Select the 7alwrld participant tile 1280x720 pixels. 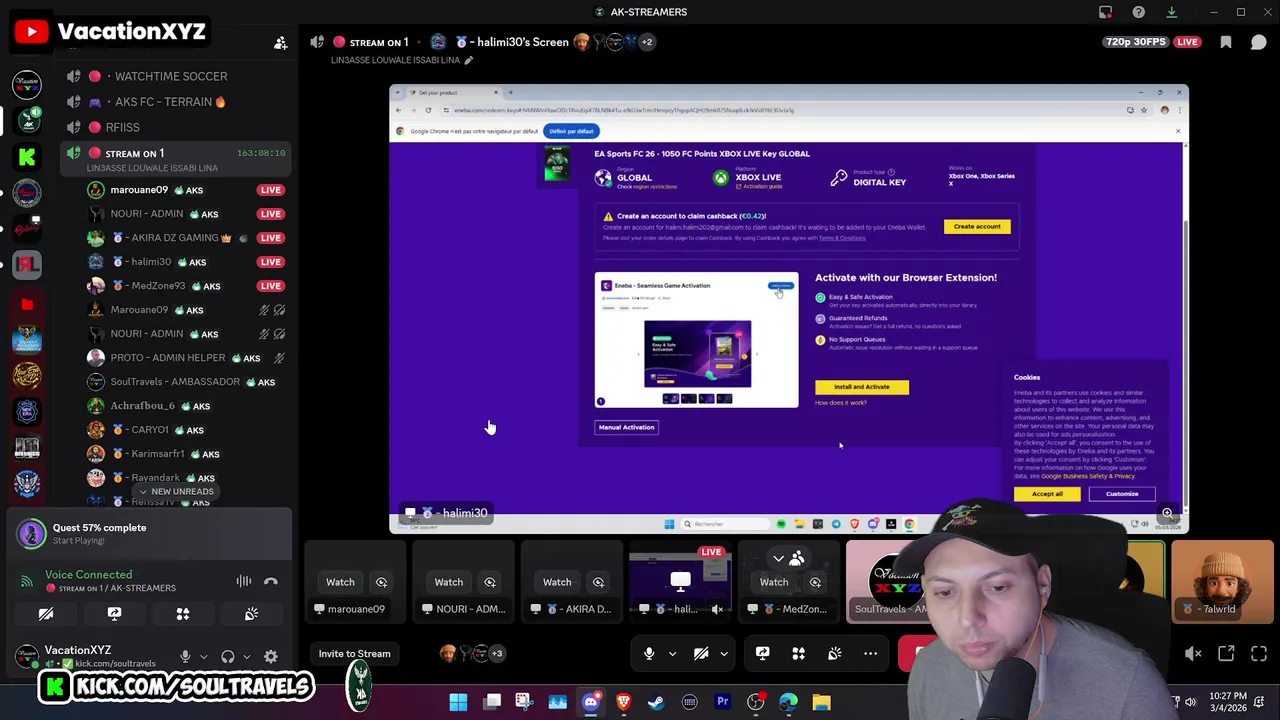(1223, 581)
